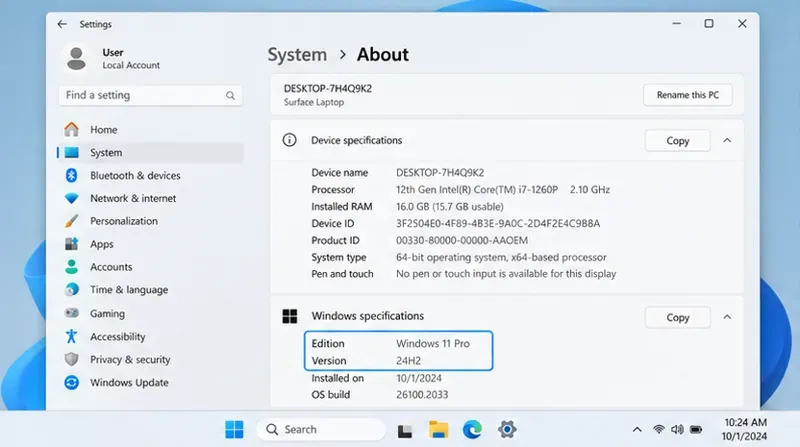Click the processor value i7-1260P
The width and height of the screenshot is (800, 447).
pyautogui.click(x=503, y=189)
